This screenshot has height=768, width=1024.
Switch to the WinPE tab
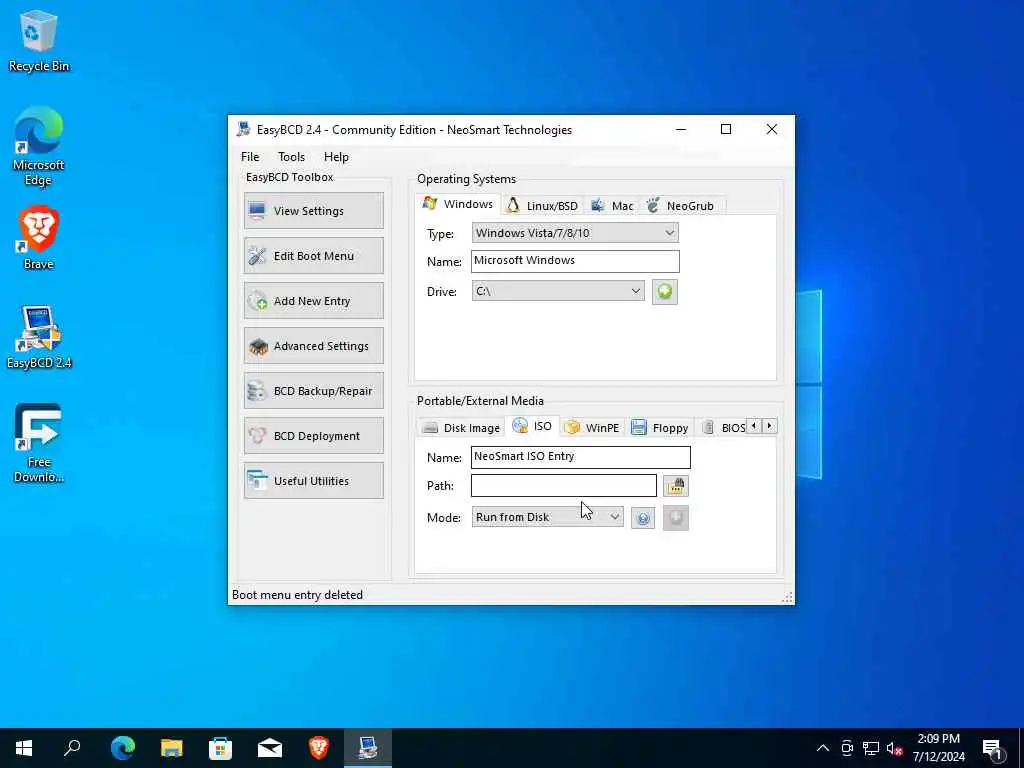592,428
